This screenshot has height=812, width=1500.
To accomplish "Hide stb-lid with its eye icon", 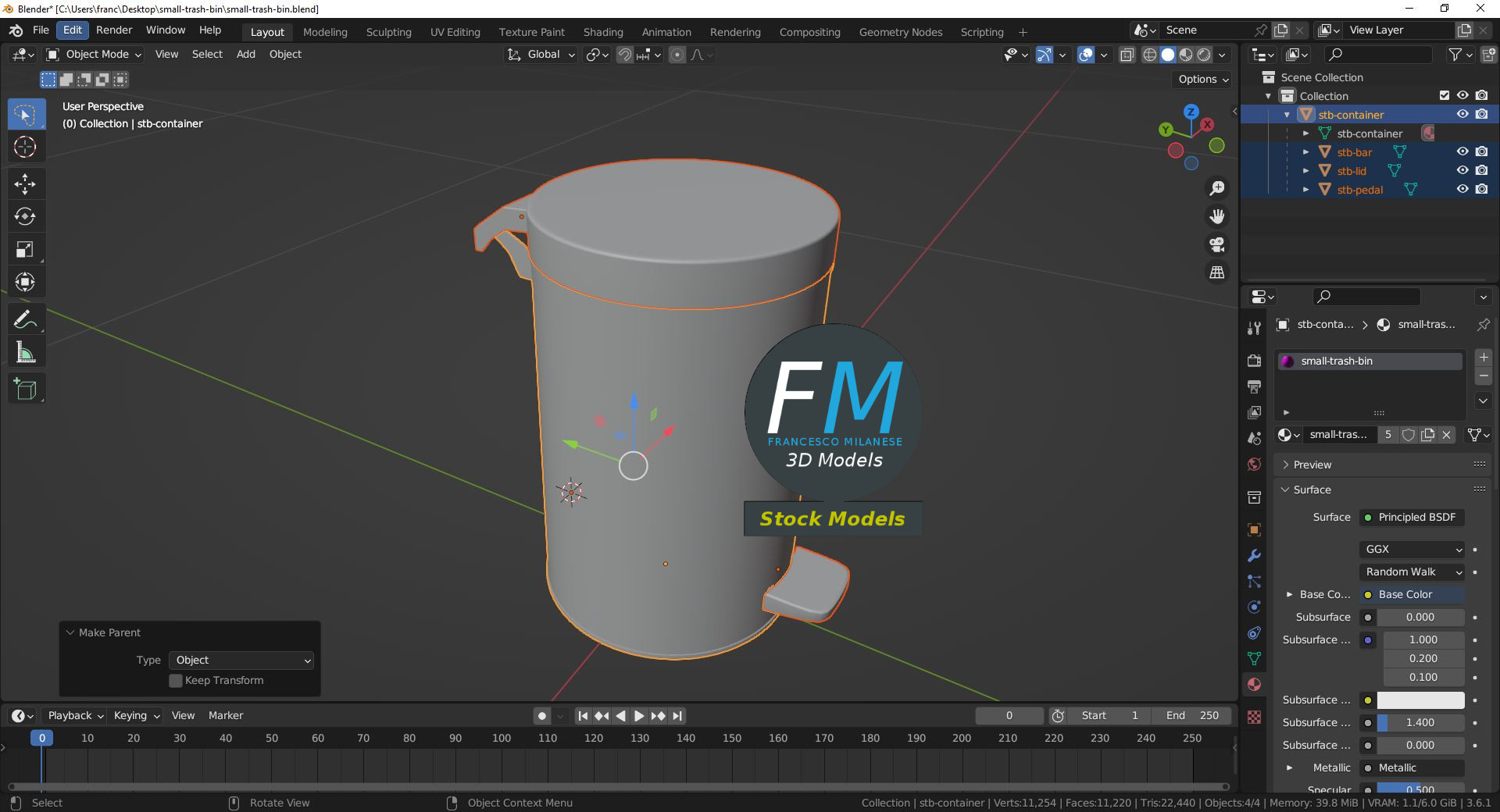I will click(1462, 171).
